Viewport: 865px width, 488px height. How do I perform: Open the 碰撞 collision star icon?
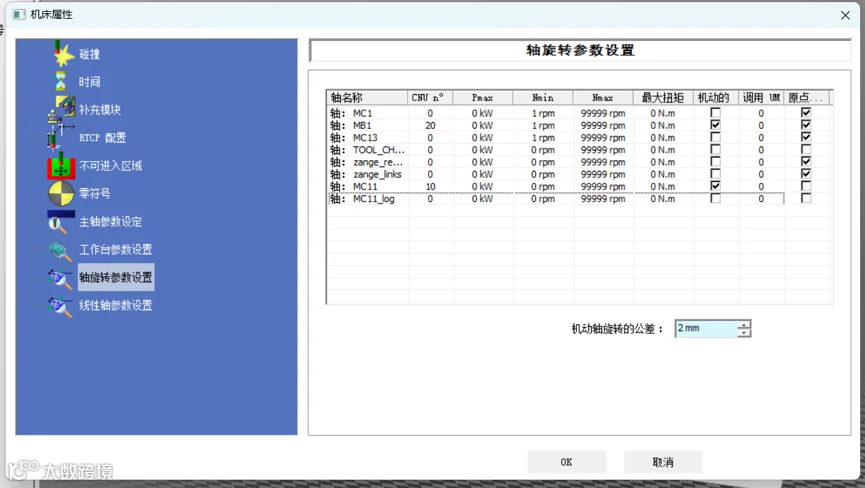(63, 53)
